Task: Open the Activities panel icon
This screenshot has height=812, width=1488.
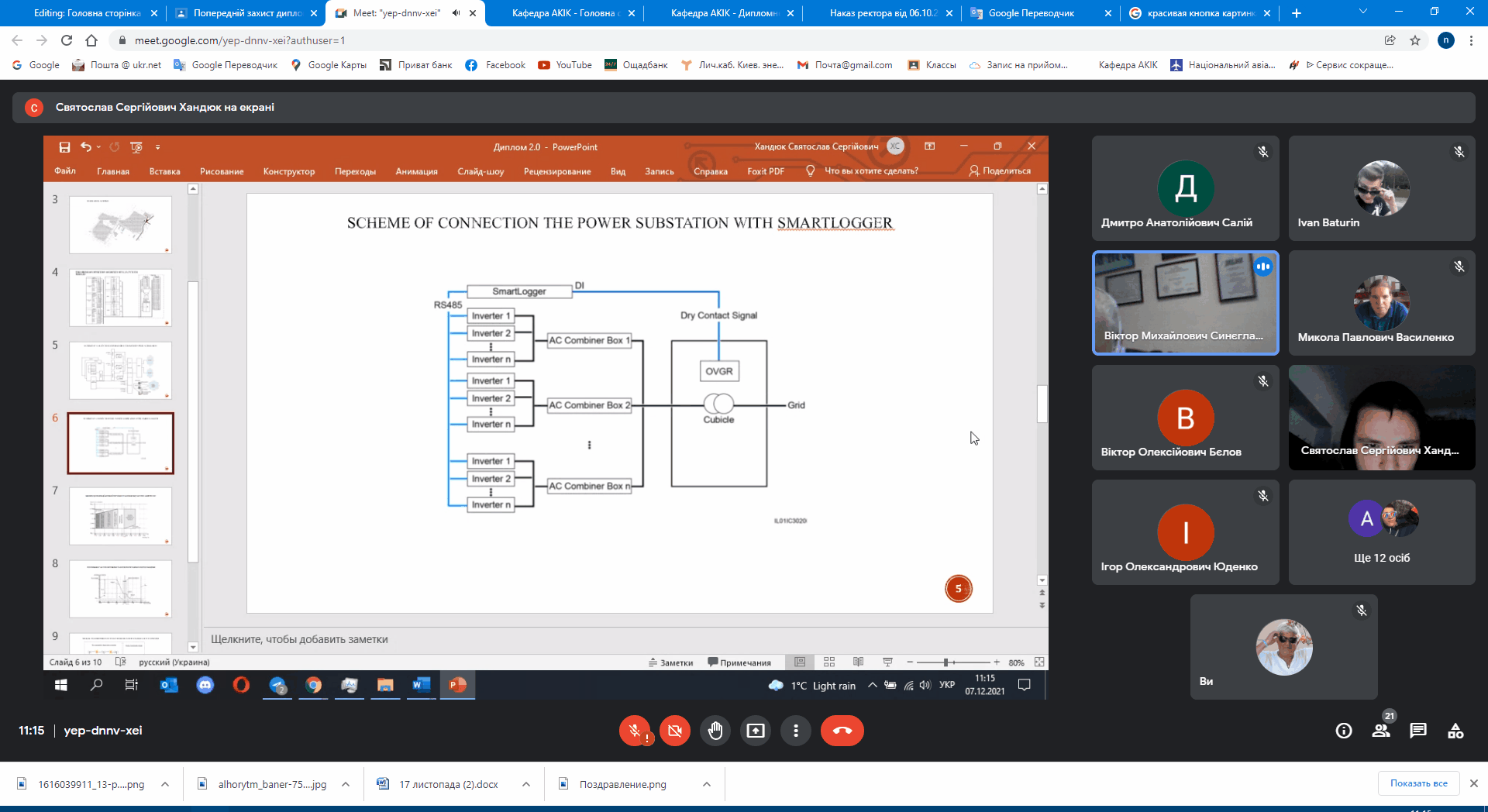Action: (1455, 731)
